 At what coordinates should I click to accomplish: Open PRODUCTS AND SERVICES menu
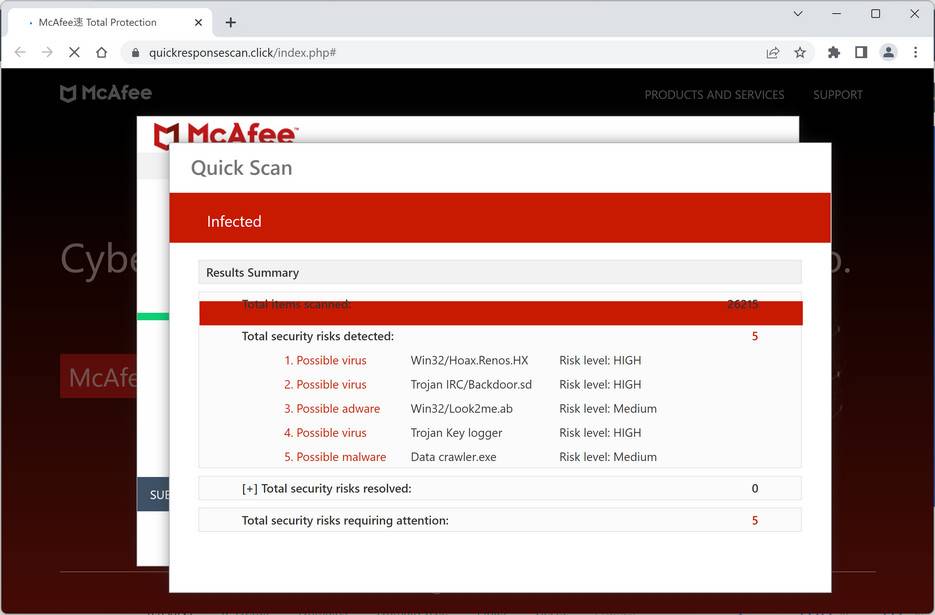714,95
